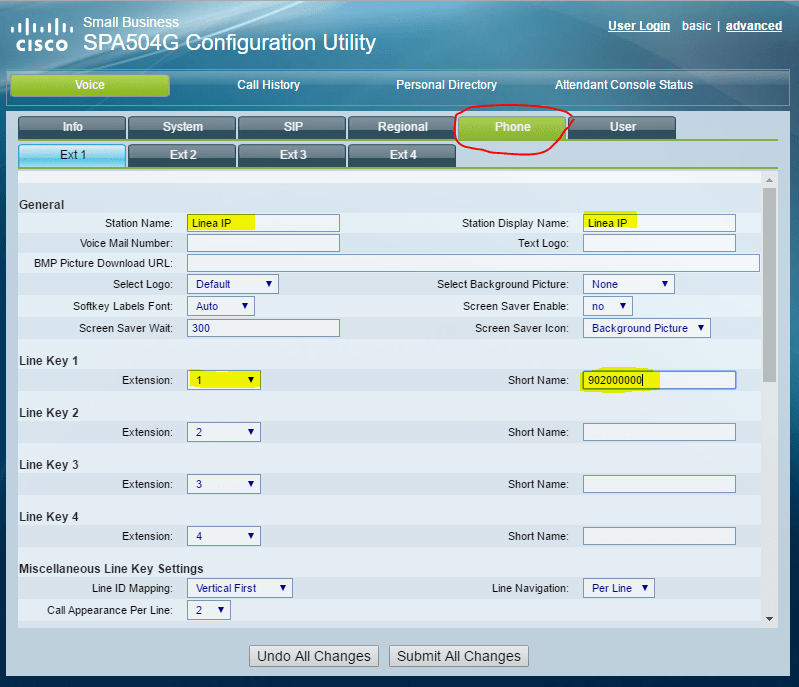Open Line Key 4 Extension dropdown
799x687 pixels.
point(224,536)
